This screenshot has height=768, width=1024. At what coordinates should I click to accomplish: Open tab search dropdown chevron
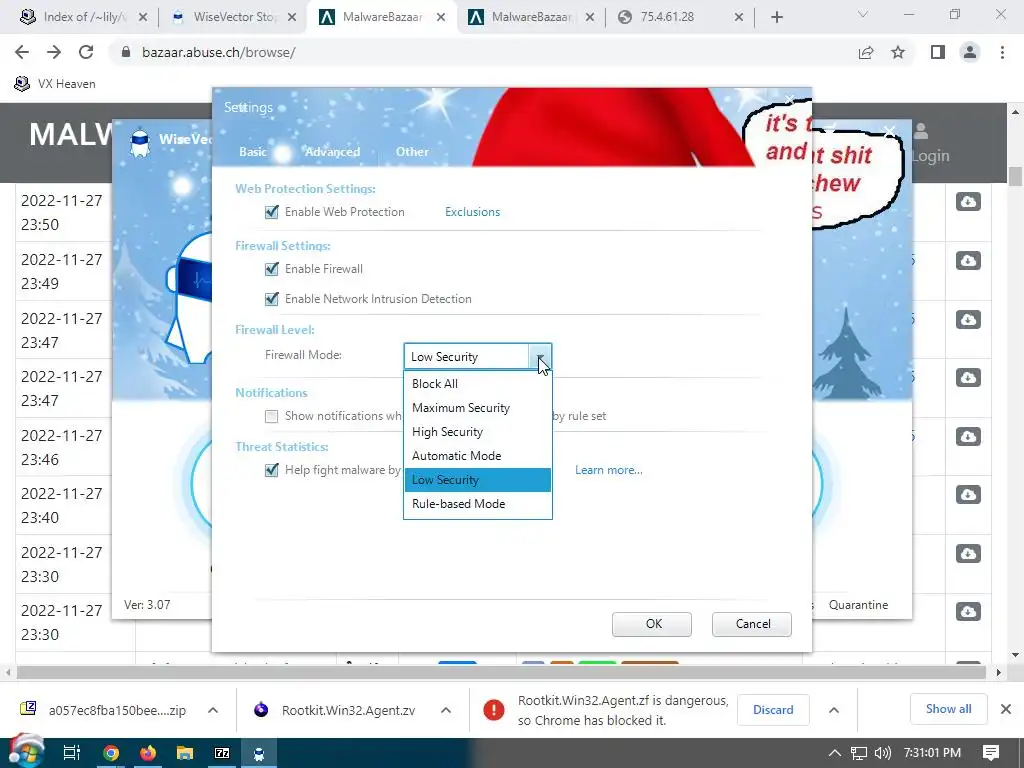click(863, 14)
